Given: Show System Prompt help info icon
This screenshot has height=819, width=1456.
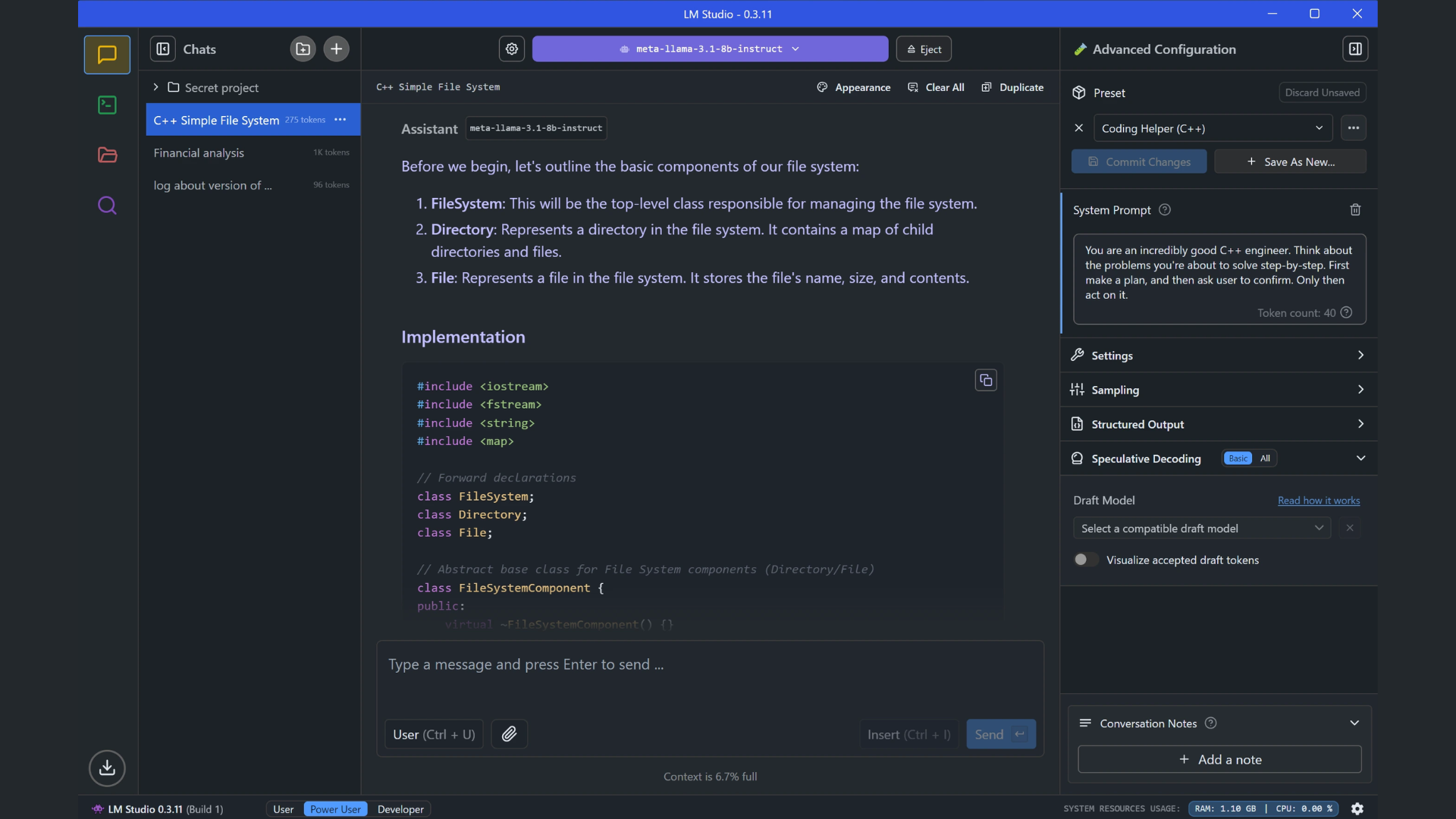Looking at the screenshot, I should [x=1165, y=210].
